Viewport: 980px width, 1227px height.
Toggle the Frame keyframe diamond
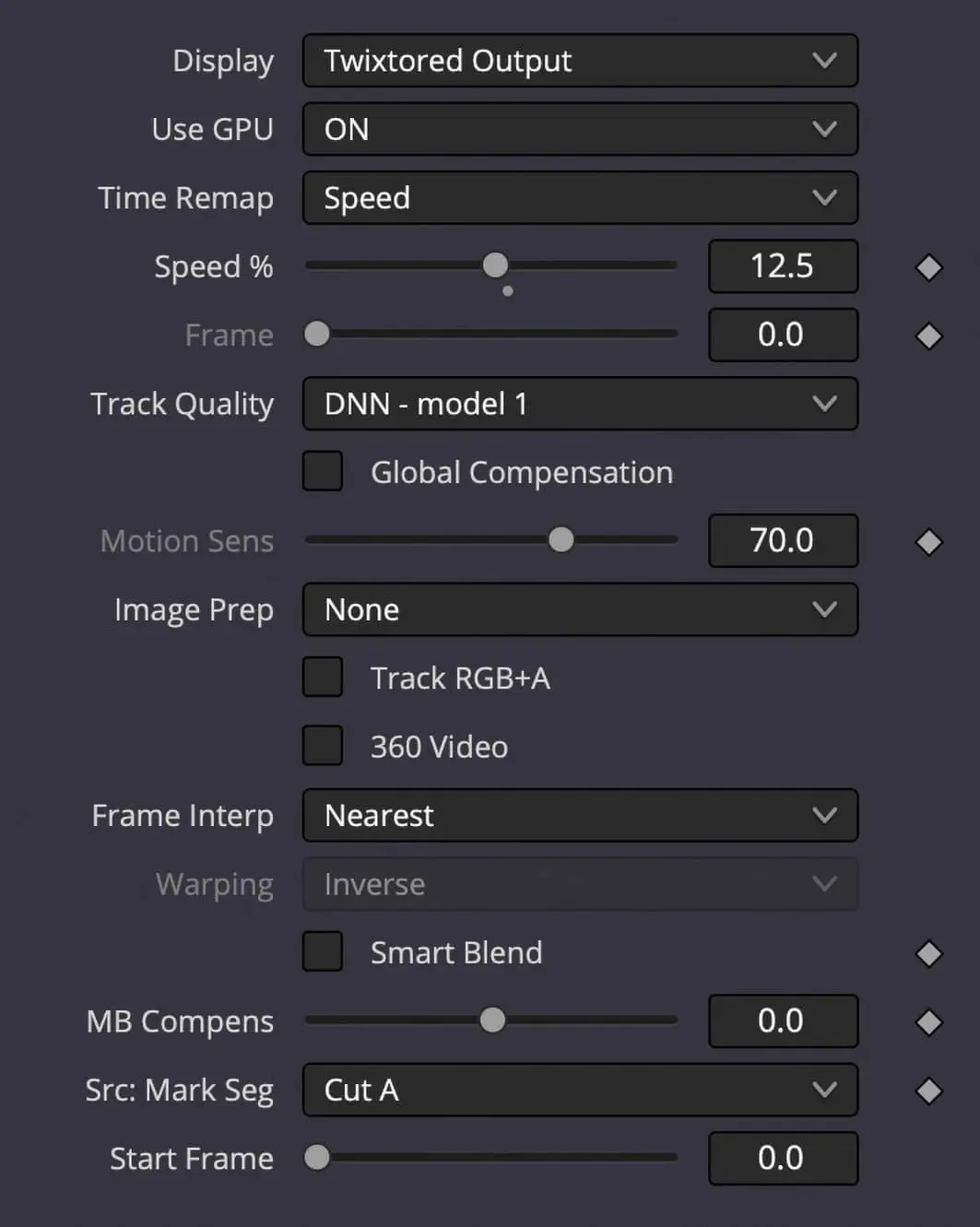pos(928,336)
